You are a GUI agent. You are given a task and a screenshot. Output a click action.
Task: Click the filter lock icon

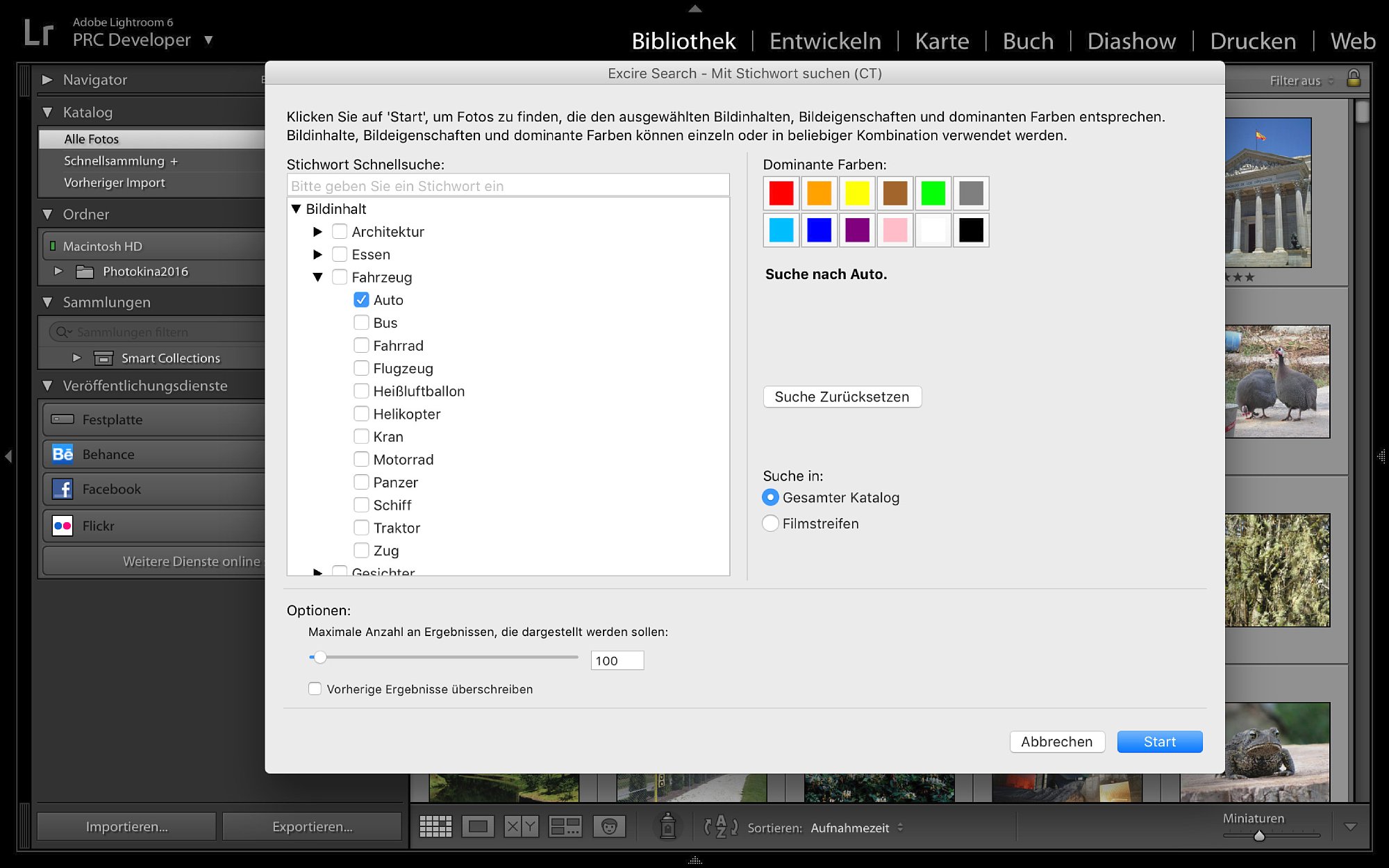(1354, 78)
